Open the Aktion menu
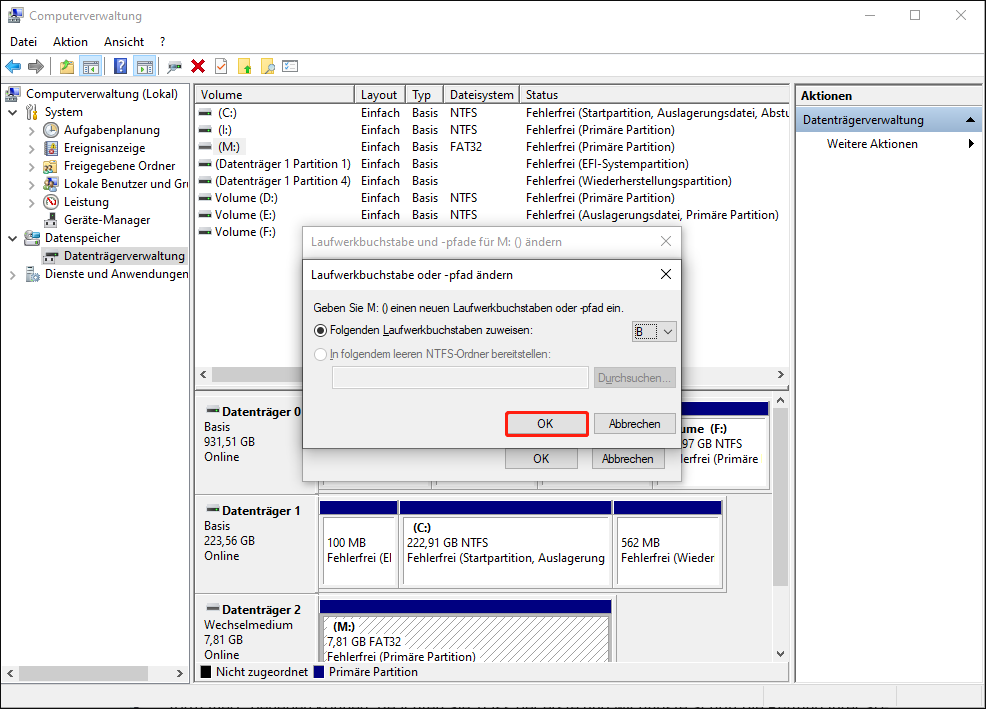Viewport: 986px width, 709px height. [x=70, y=42]
